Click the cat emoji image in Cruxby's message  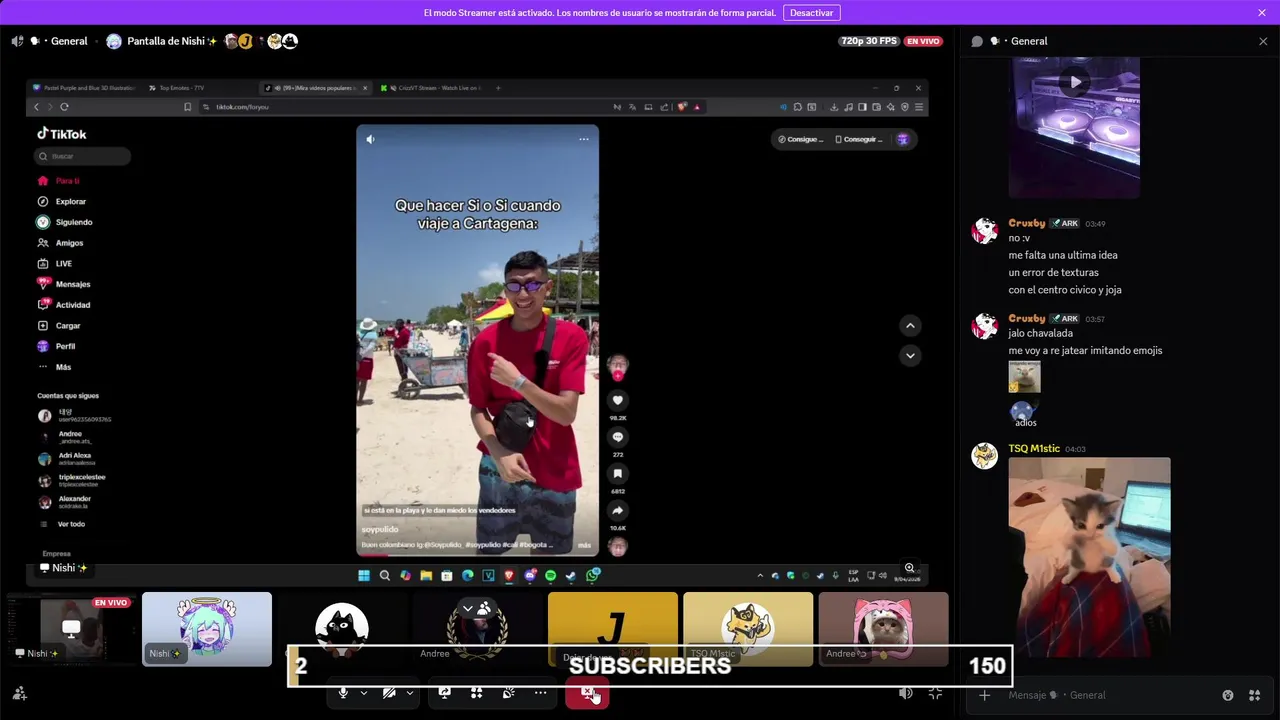[1024, 377]
